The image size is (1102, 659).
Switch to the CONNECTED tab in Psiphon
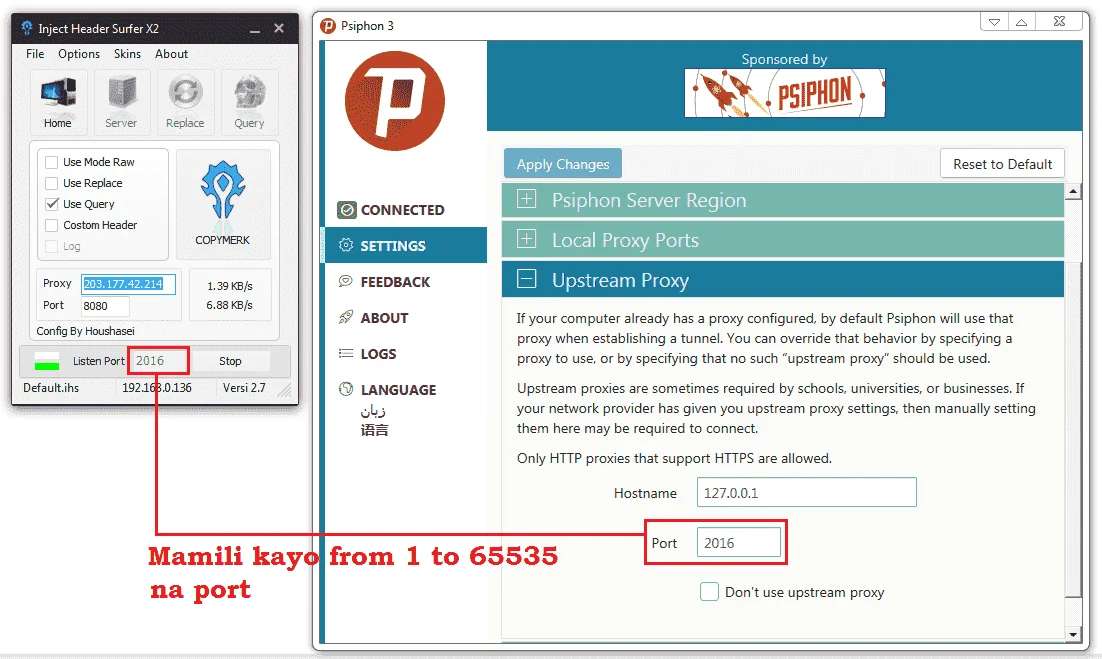click(x=406, y=209)
